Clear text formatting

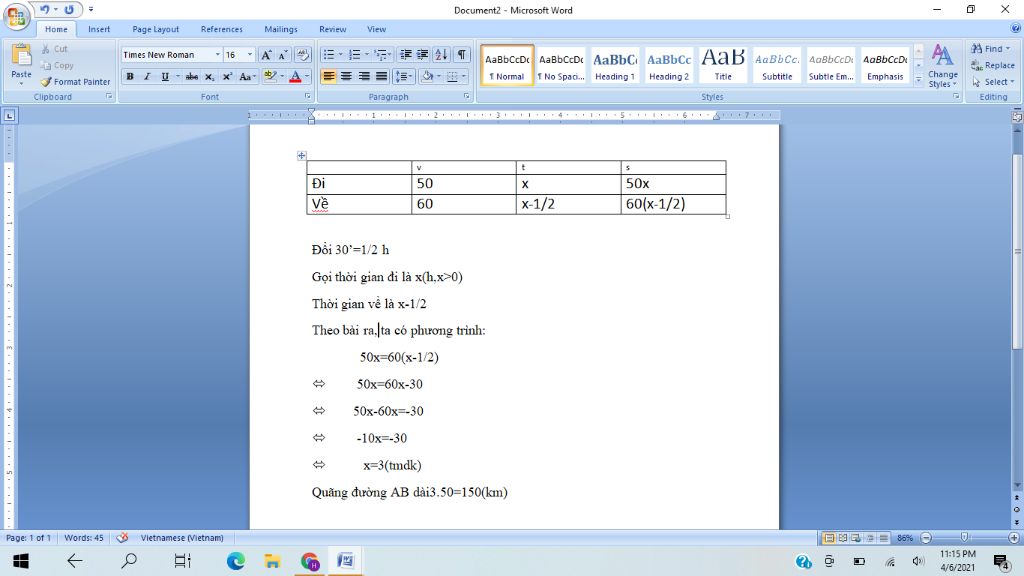(303, 55)
